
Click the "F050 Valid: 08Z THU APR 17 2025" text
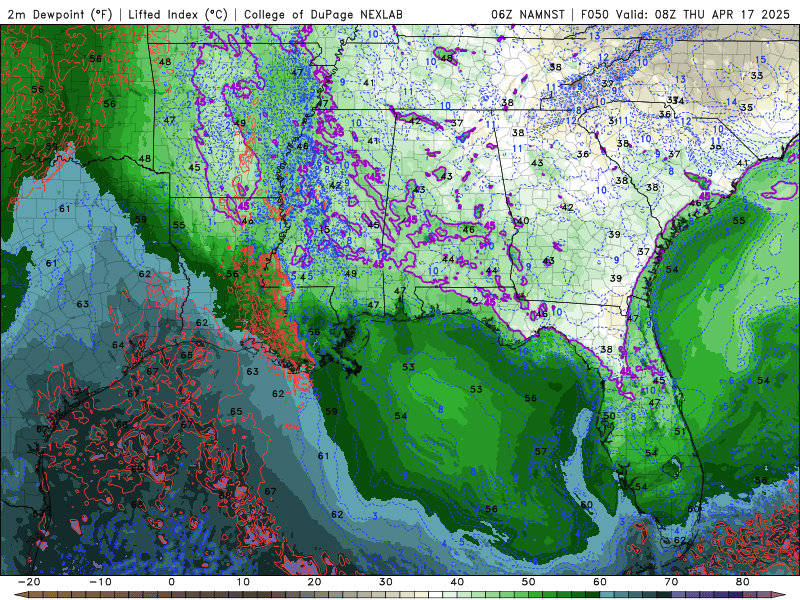click(685, 14)
